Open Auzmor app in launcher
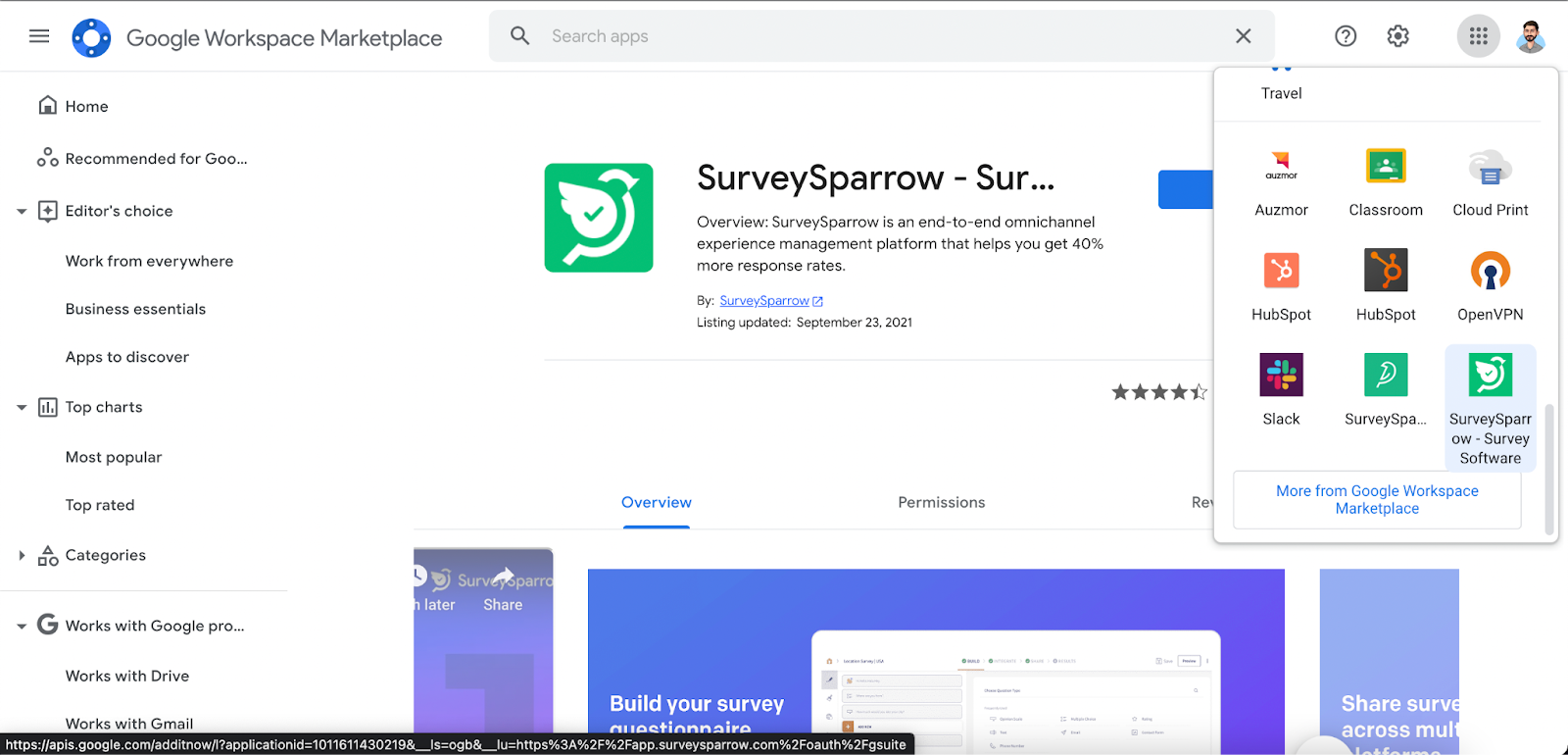Viewport: 1568px width, 755px height. point(1281,182)
